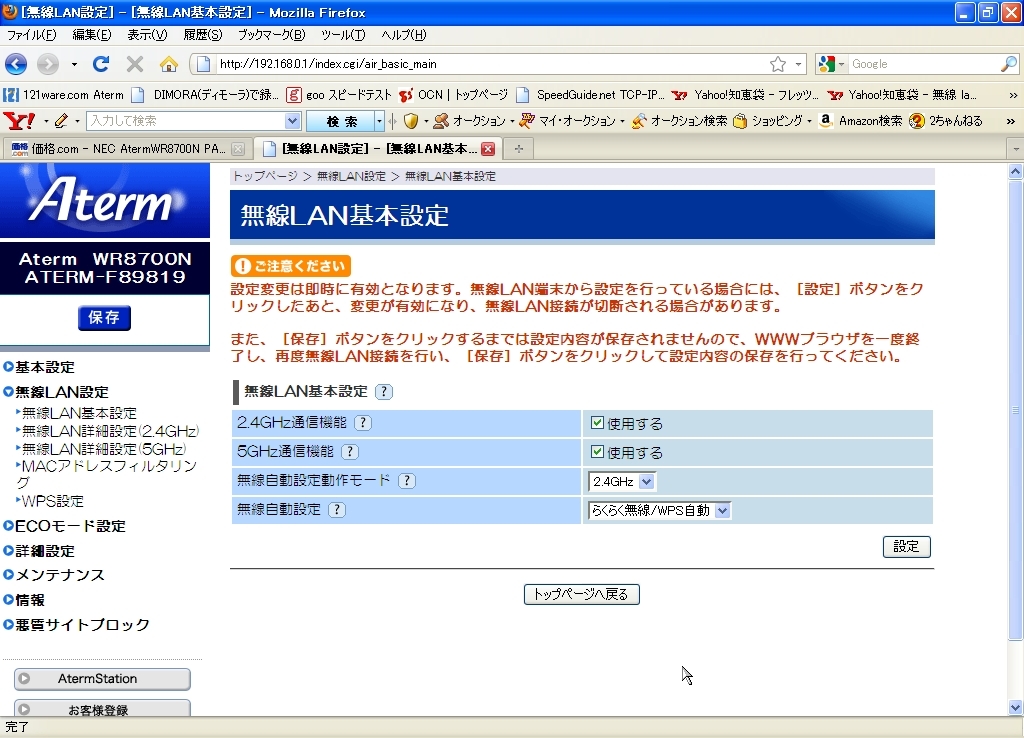Click the 設定 button

coord(906,547)
